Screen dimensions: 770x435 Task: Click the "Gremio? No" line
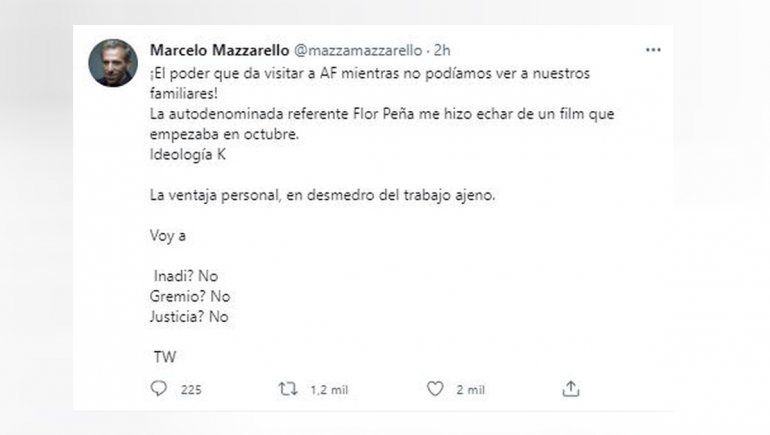pos(188,297)
